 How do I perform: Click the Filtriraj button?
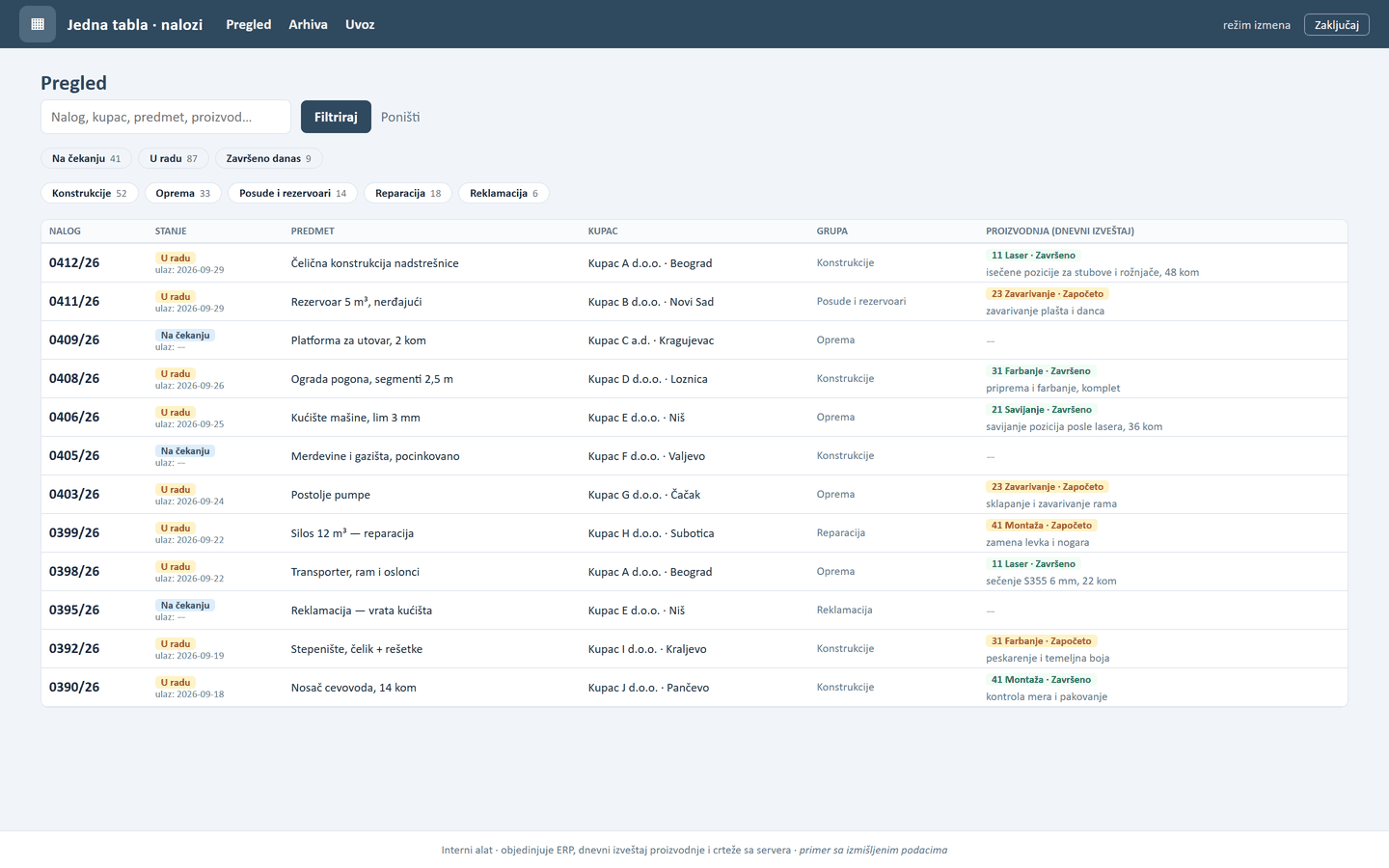pyautogui.click(x=336, y=117)
